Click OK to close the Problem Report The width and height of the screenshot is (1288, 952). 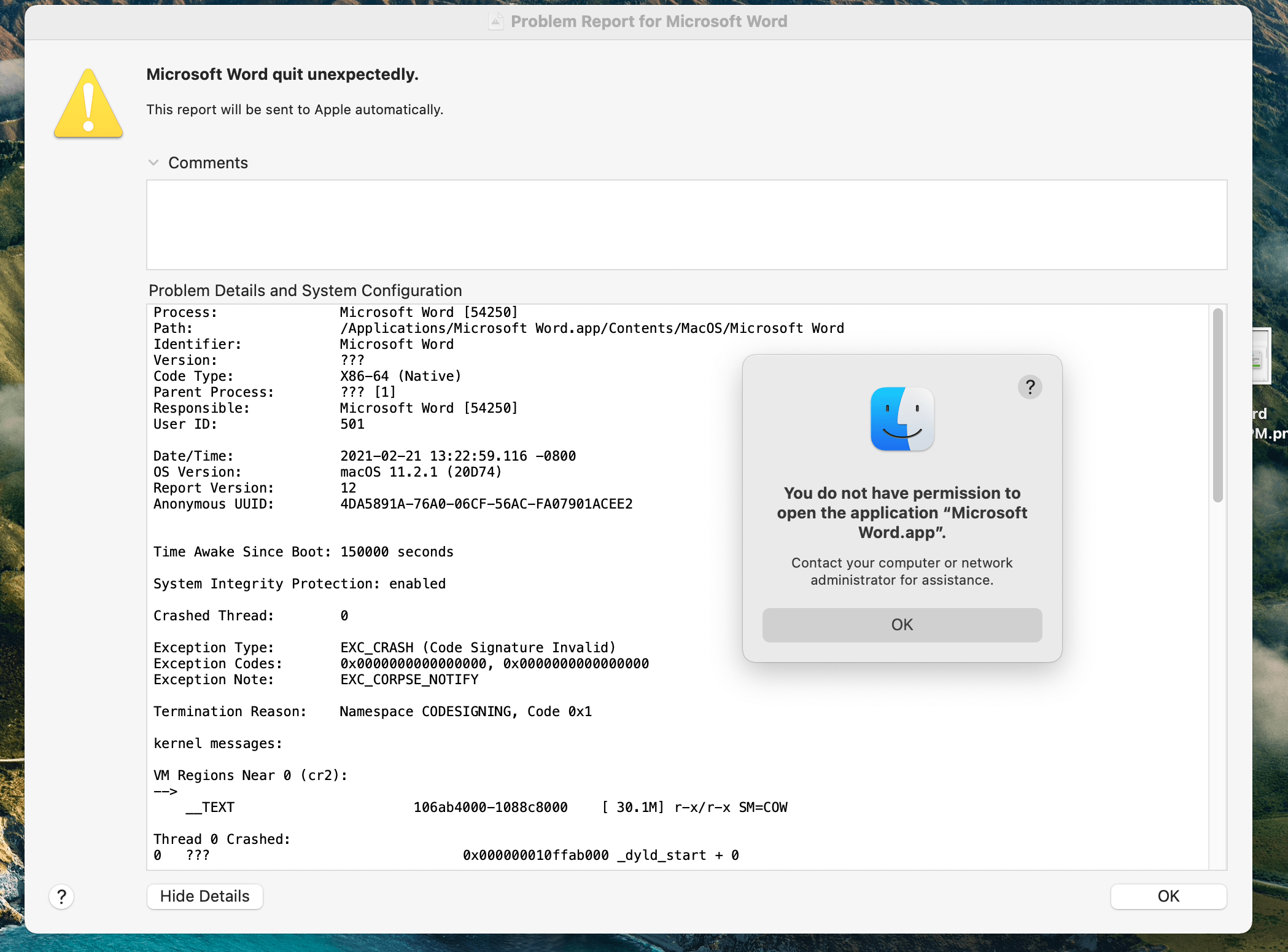pyautogui.click(x=1168, y=896)
